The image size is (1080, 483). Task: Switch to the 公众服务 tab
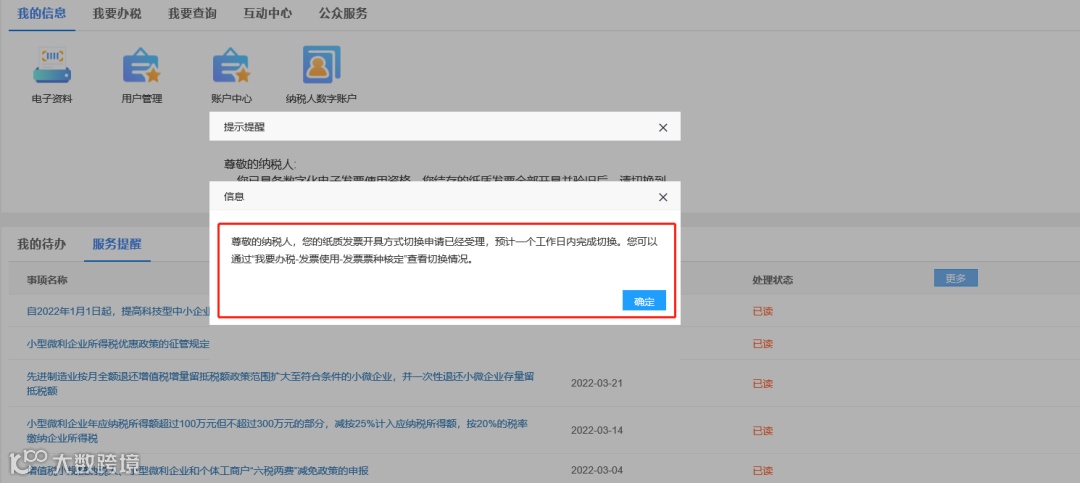(x=343, y=14)
